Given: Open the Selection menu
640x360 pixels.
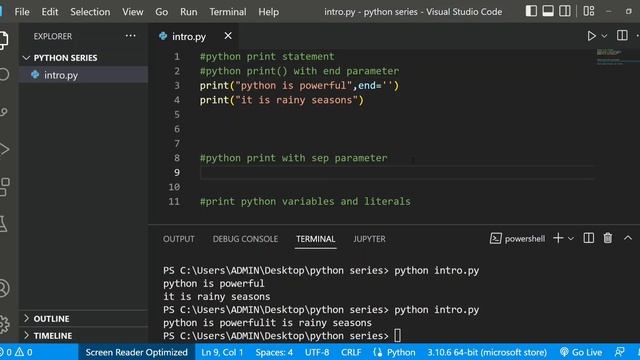Looking at the screenshot, I should click(90, 12).
